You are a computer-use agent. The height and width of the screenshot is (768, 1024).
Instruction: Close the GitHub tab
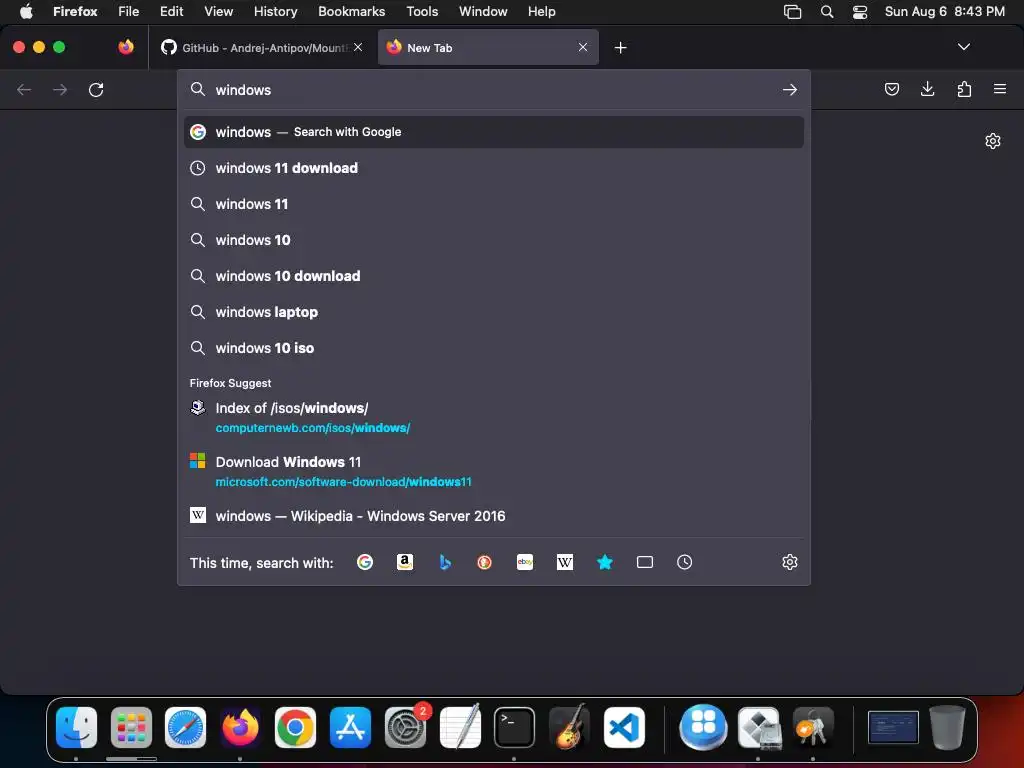[x=358, y=47]
